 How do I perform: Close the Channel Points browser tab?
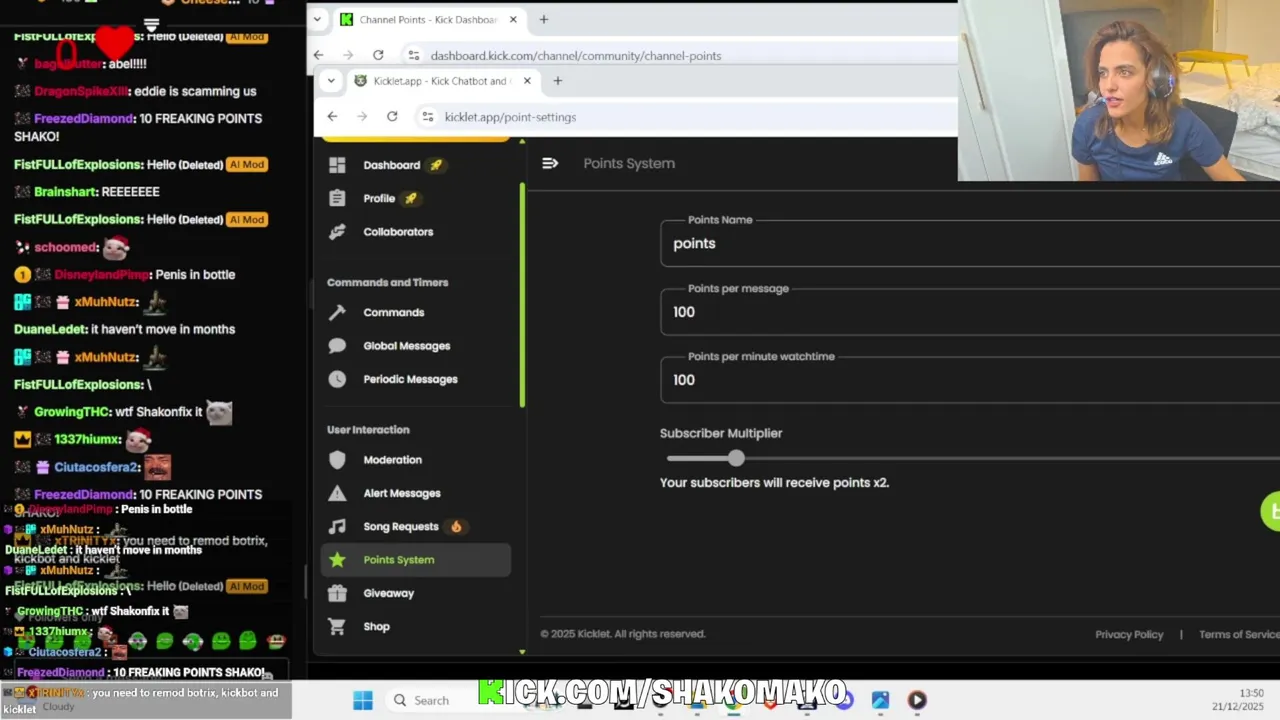513,19
